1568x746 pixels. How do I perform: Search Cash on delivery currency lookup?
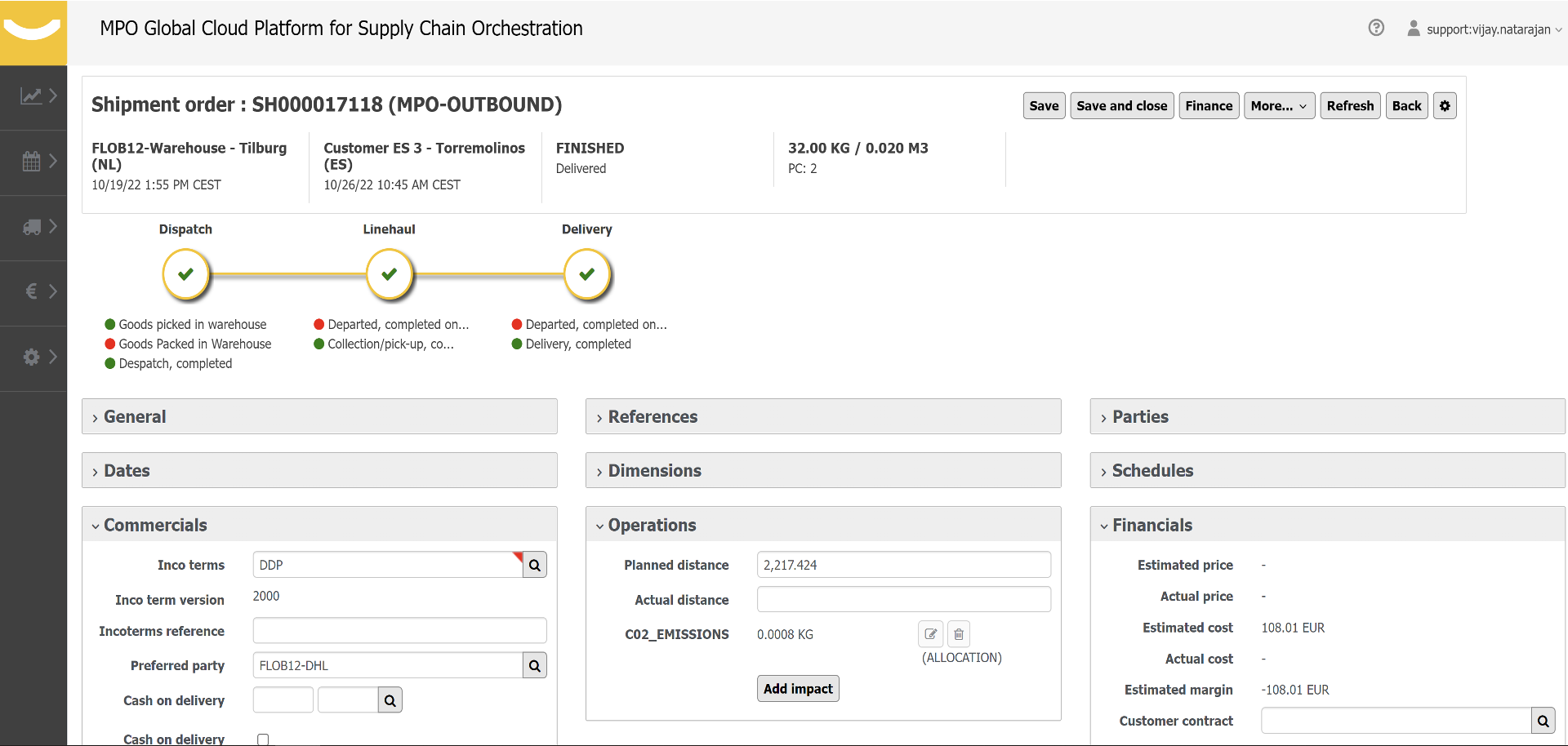pos(390,700)
